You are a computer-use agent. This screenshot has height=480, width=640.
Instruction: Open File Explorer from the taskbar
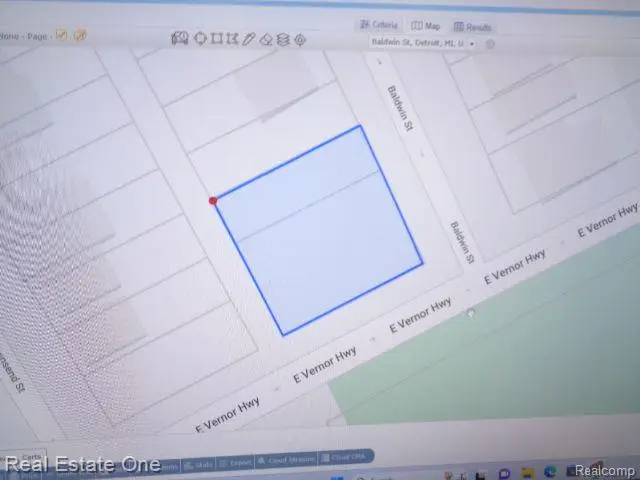527,473
